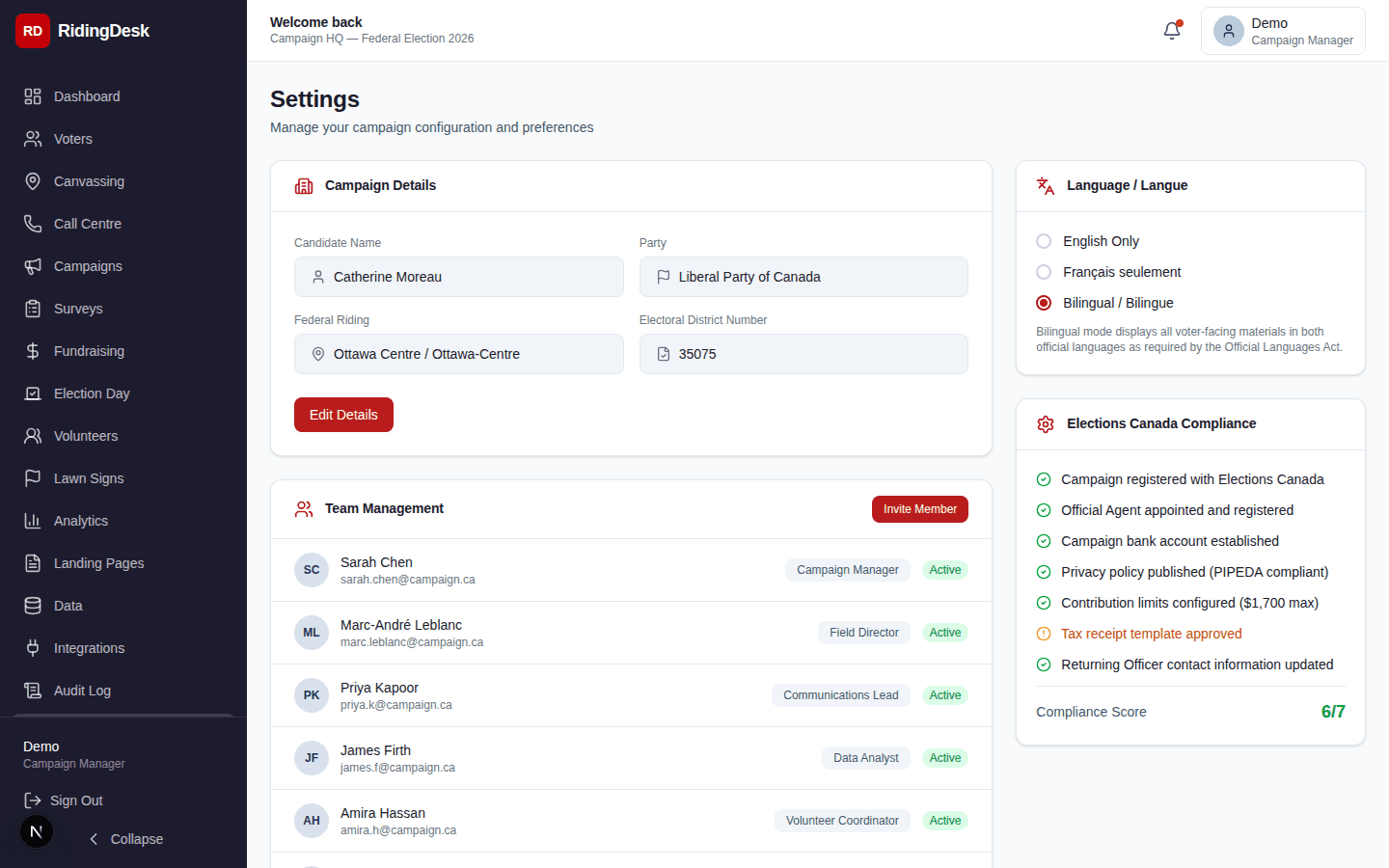Collapse the left sidebar
The height and width of the screenshot is (868, 1389).
124,839
